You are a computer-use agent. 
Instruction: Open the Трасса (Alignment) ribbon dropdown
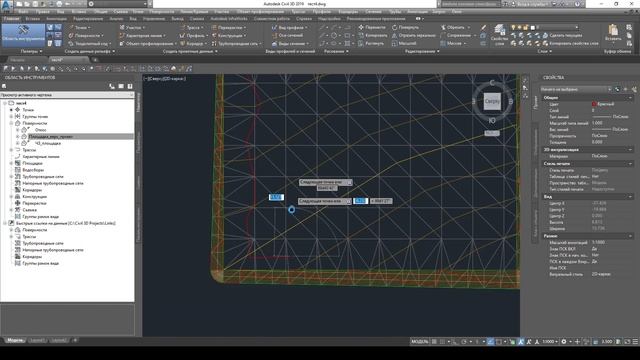(x=191, y=28)
